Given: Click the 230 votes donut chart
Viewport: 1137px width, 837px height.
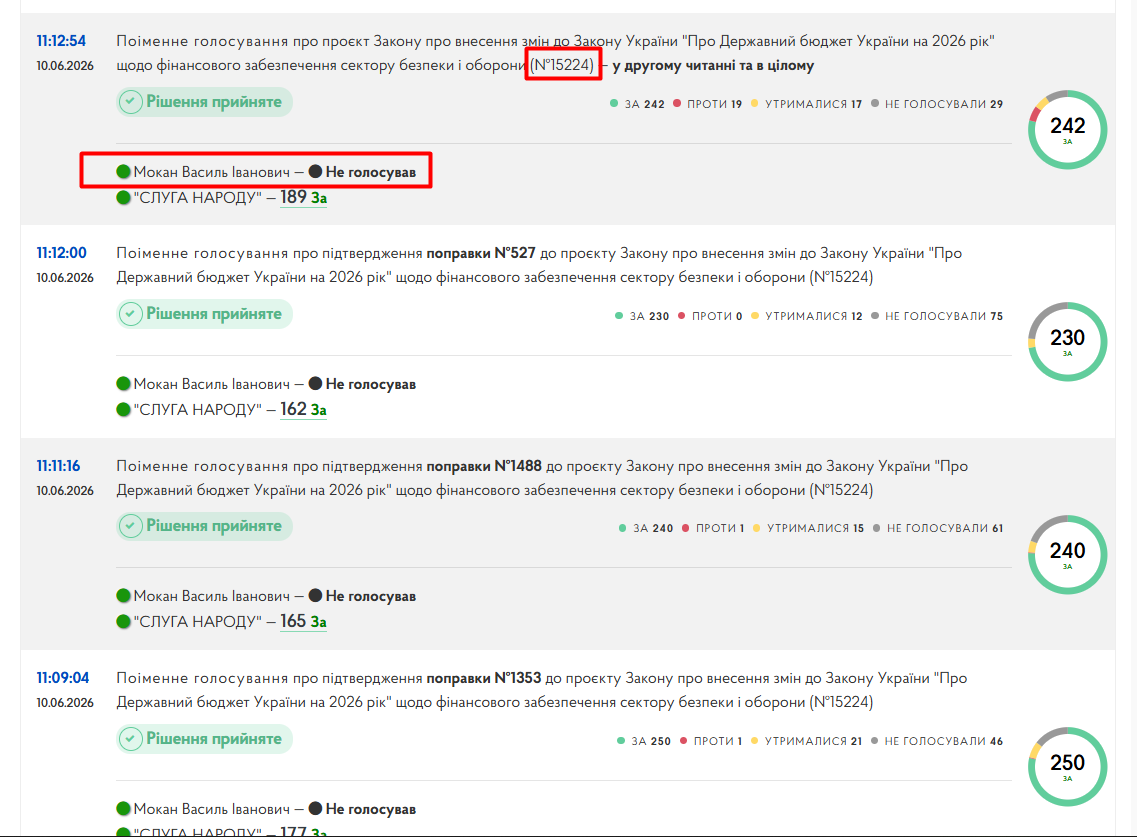Looking at the screenshot, I should pos(1067,342).
